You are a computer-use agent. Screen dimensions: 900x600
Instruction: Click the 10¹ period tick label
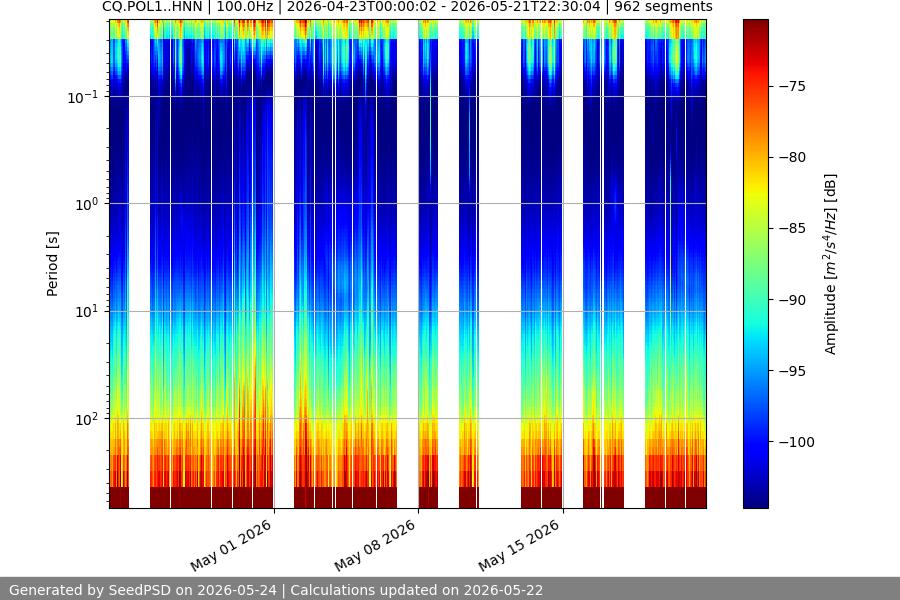point(86,312)
